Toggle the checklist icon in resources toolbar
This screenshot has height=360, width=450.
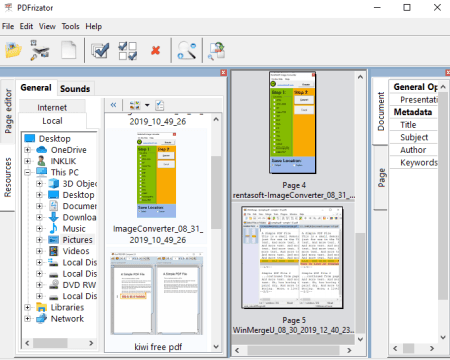click(160, 105)
